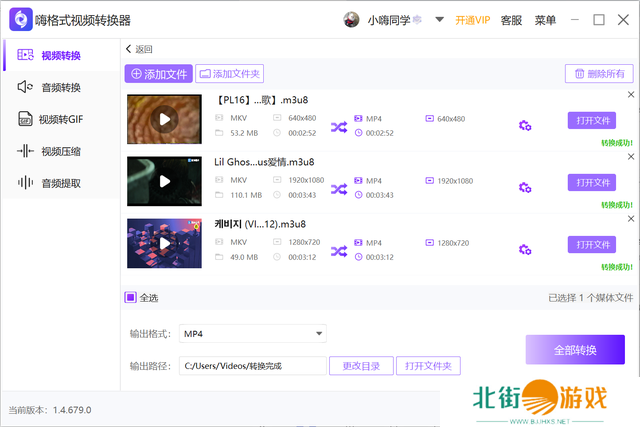640x427 pixels.
Task: Expand the 输出格式 MP4 dropdown
Action: pyautogui.click(x=319, y=334)
